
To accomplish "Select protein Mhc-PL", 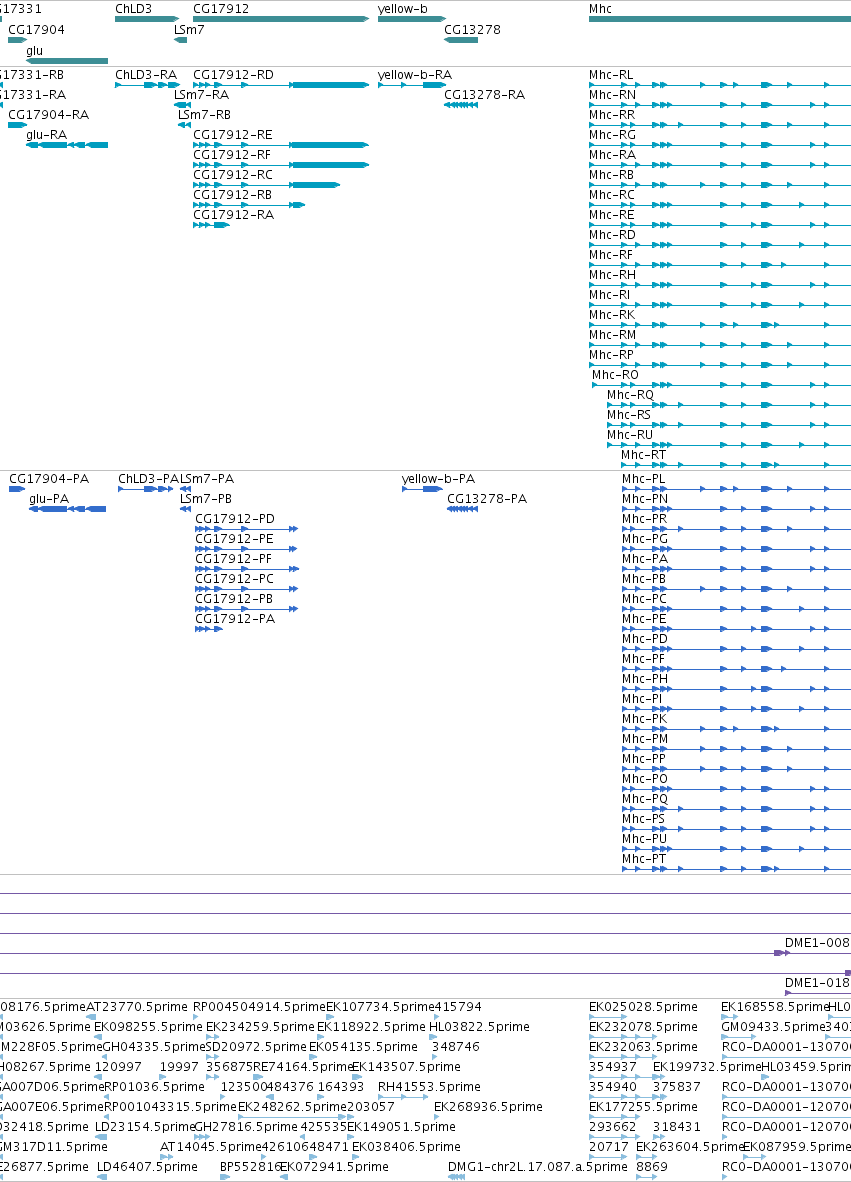I will [x=644, y=479].
